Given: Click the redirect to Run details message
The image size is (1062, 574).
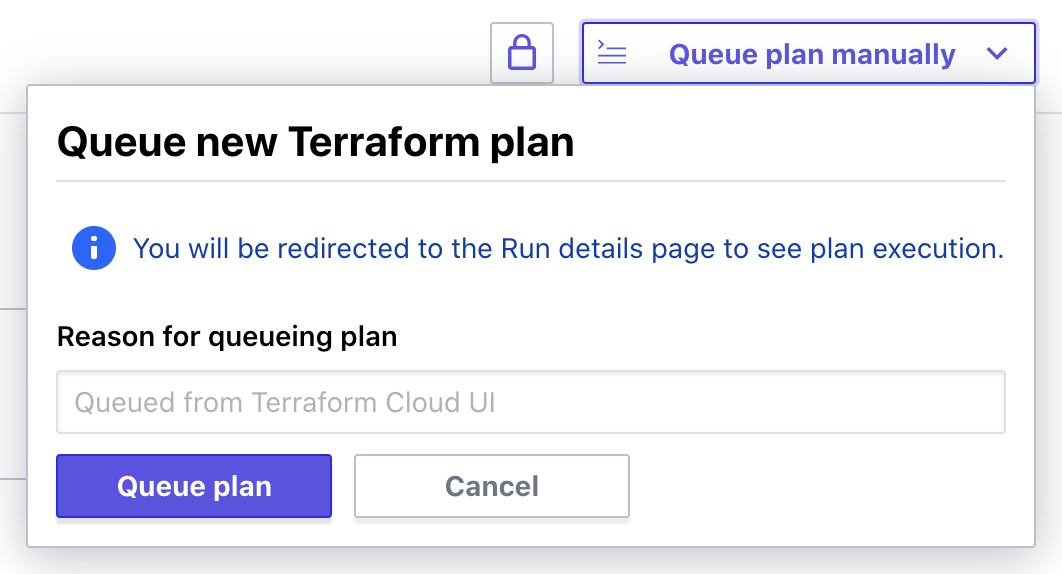Looking at the screenshot, I should click(x=568, y=249).
